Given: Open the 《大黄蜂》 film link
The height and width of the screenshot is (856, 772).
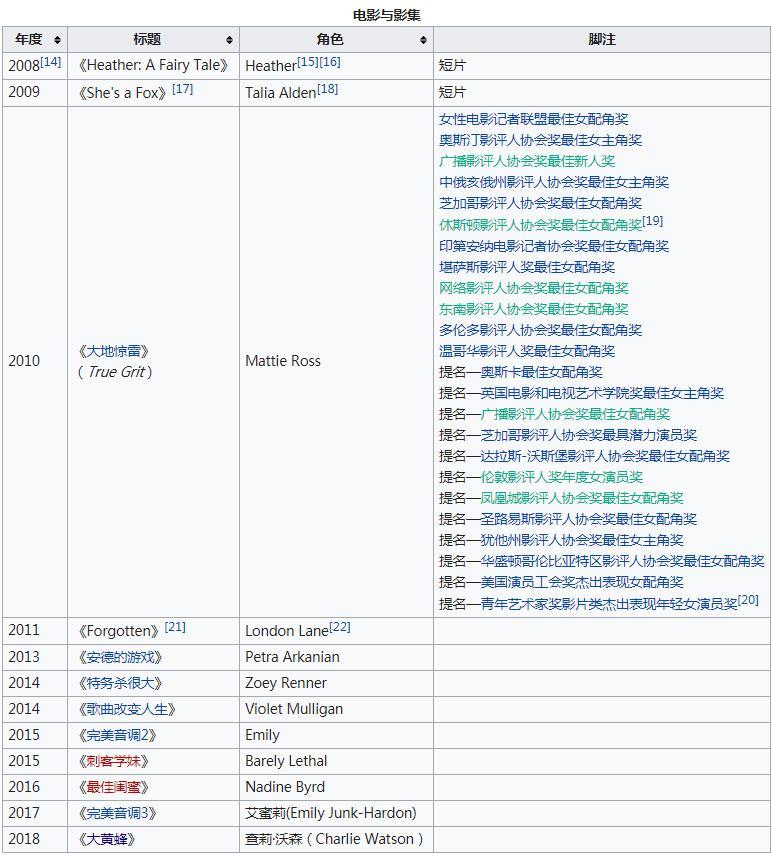Looking at the screenshot, I should coord(106,839).
